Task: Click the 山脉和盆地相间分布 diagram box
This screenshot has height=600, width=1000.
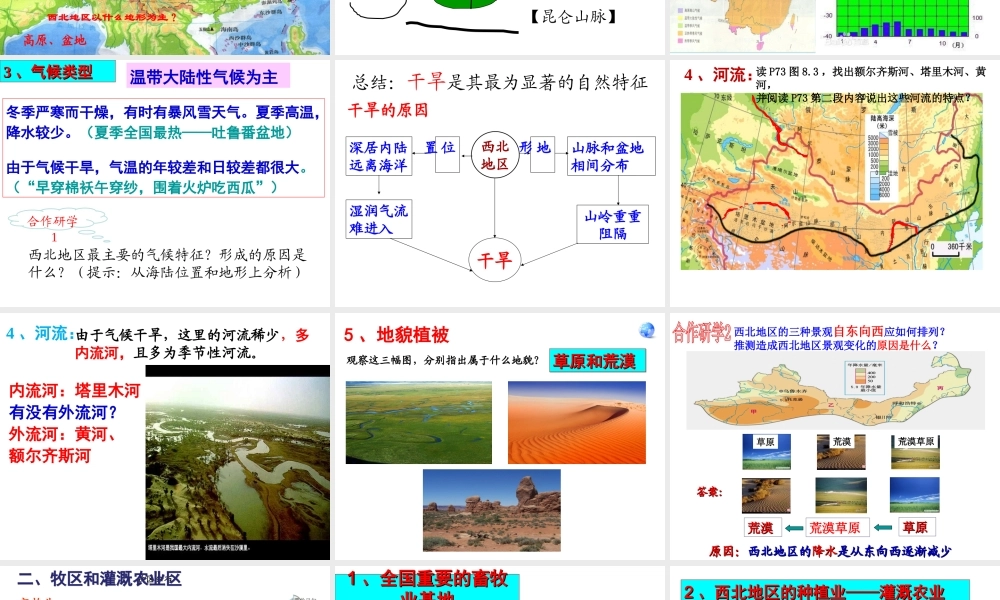Action: [x=611, y=156]
